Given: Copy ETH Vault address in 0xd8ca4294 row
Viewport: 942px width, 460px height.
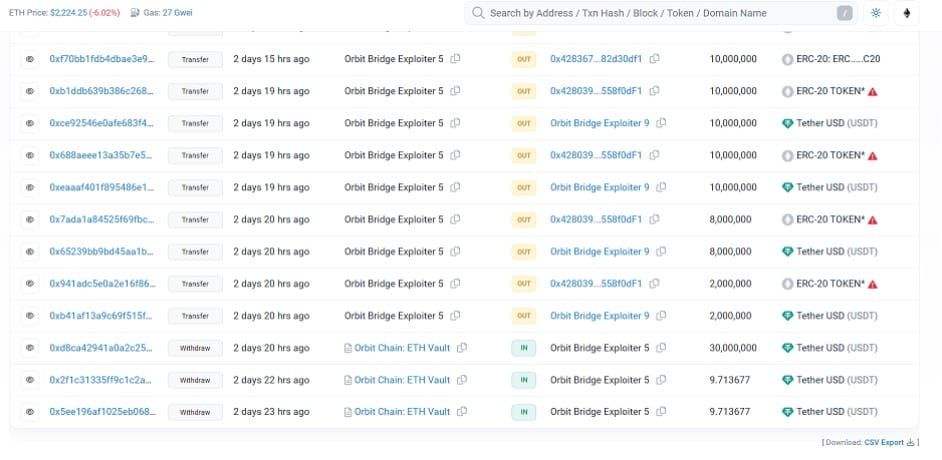Looking at the screenshot, I should tap(462, 347).
